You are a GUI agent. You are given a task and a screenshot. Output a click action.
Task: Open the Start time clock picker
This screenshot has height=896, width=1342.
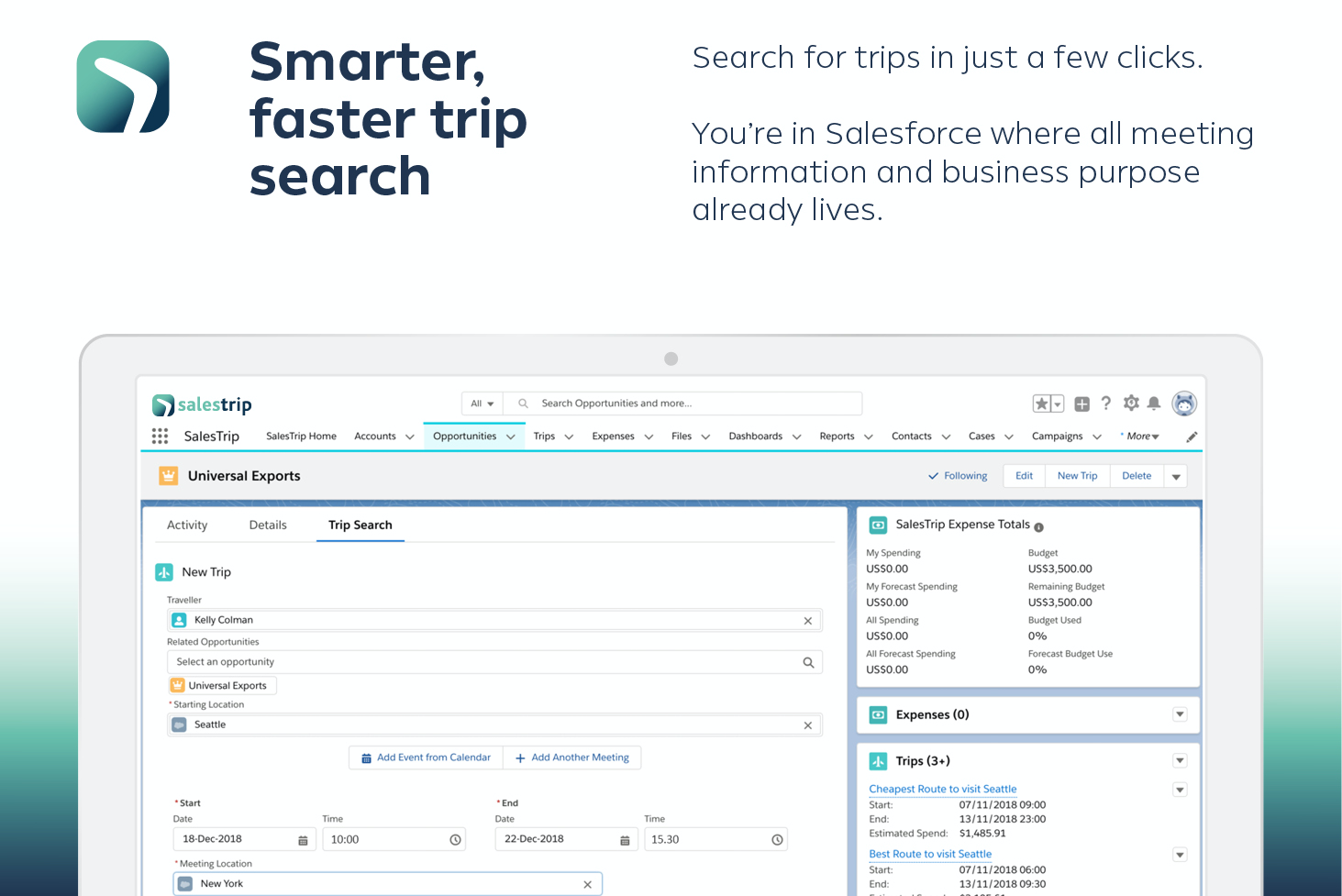[x=455, y=840]
